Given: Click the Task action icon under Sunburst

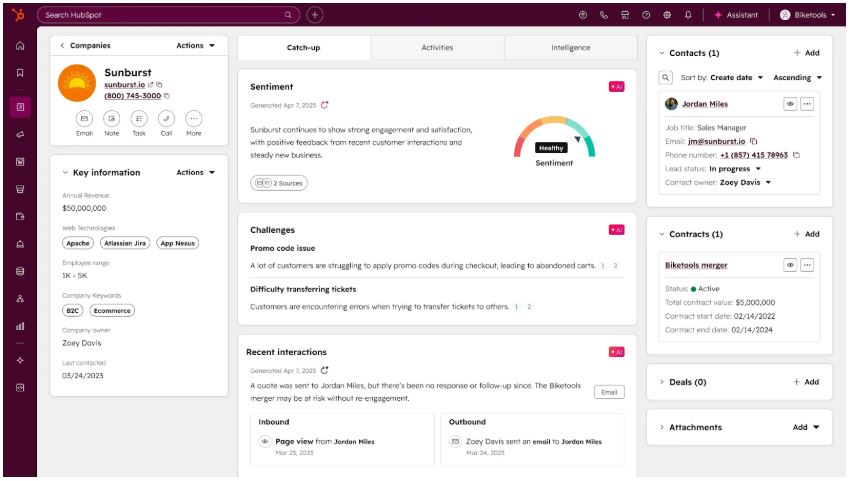Looking at the screenshot, I should pyautogui.click(x=139, y=118).
